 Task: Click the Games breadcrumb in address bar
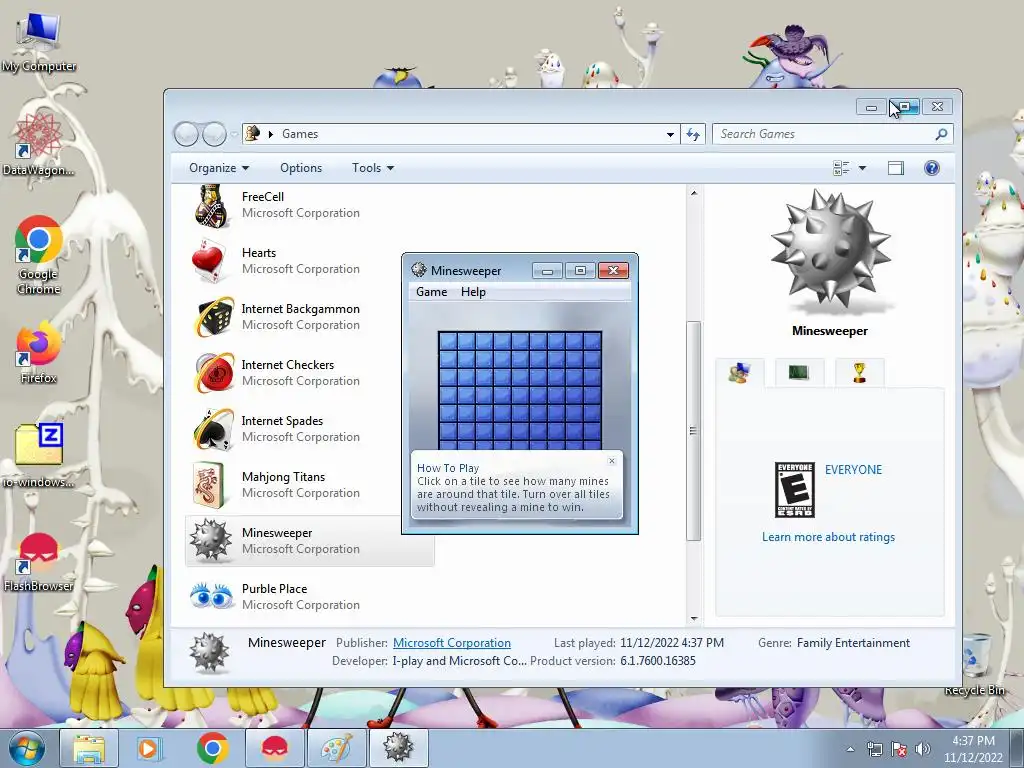(300, 134)
